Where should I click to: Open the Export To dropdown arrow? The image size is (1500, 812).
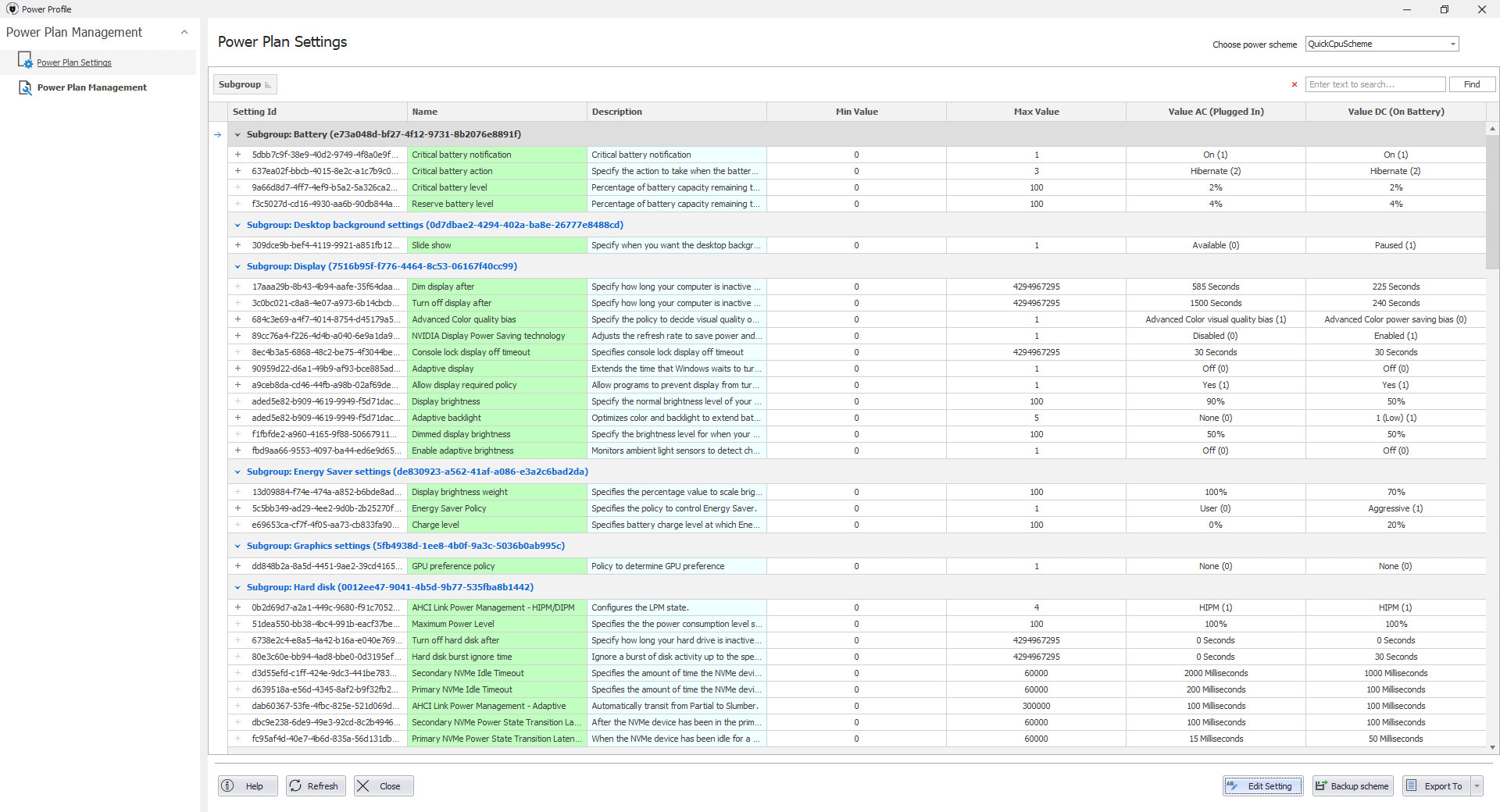(1477, 785)
